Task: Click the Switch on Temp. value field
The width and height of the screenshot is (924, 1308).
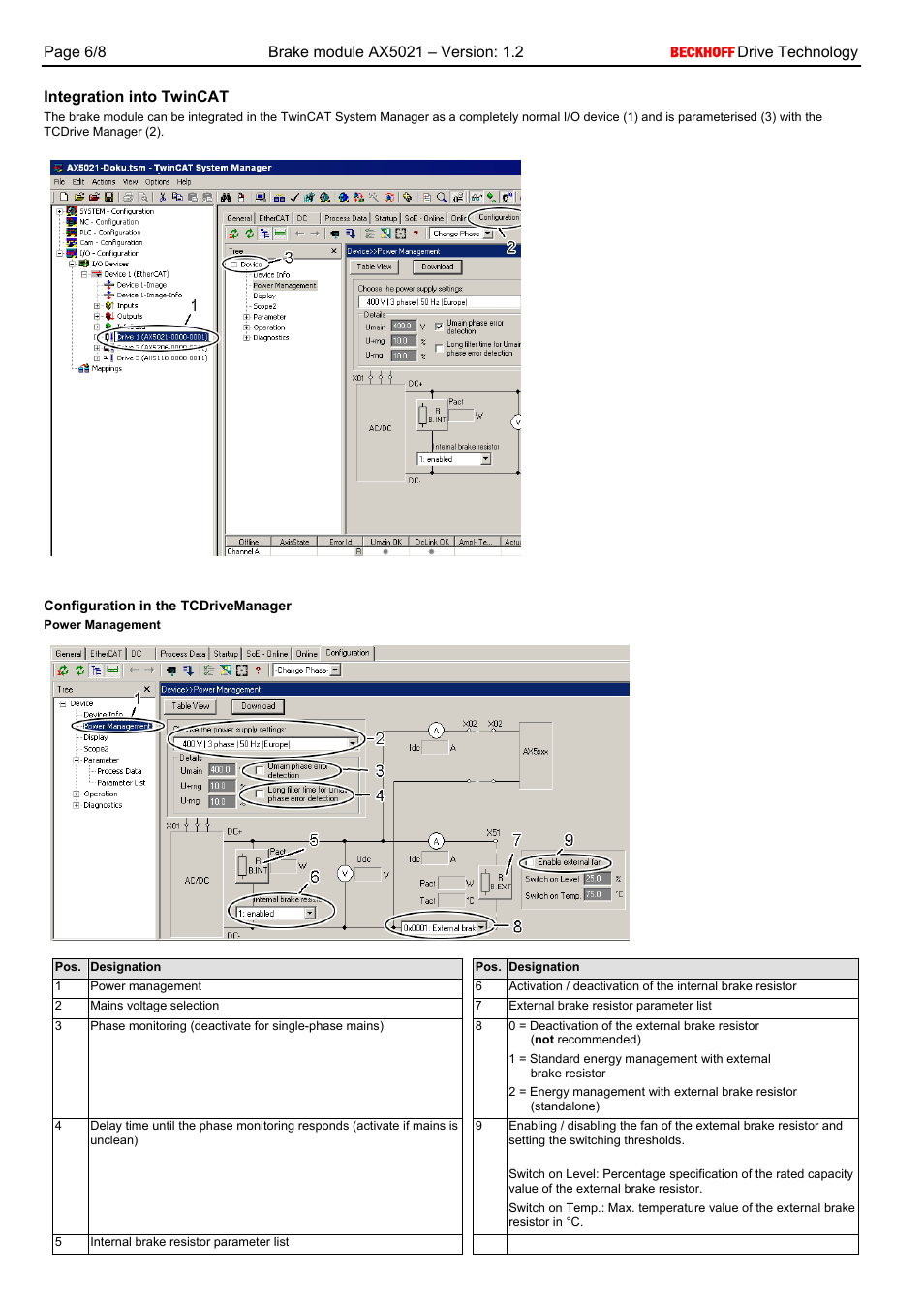Action: tap(598, 894)
